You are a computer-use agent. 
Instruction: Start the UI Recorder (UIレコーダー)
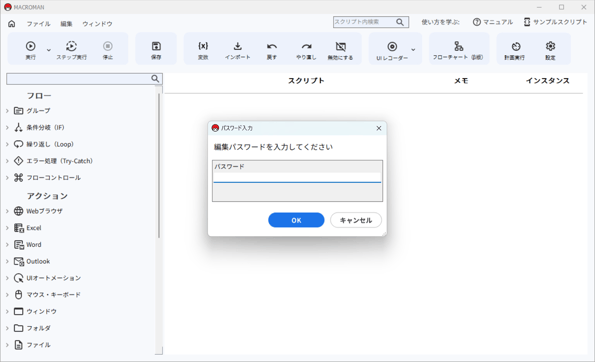pos(392,46)
